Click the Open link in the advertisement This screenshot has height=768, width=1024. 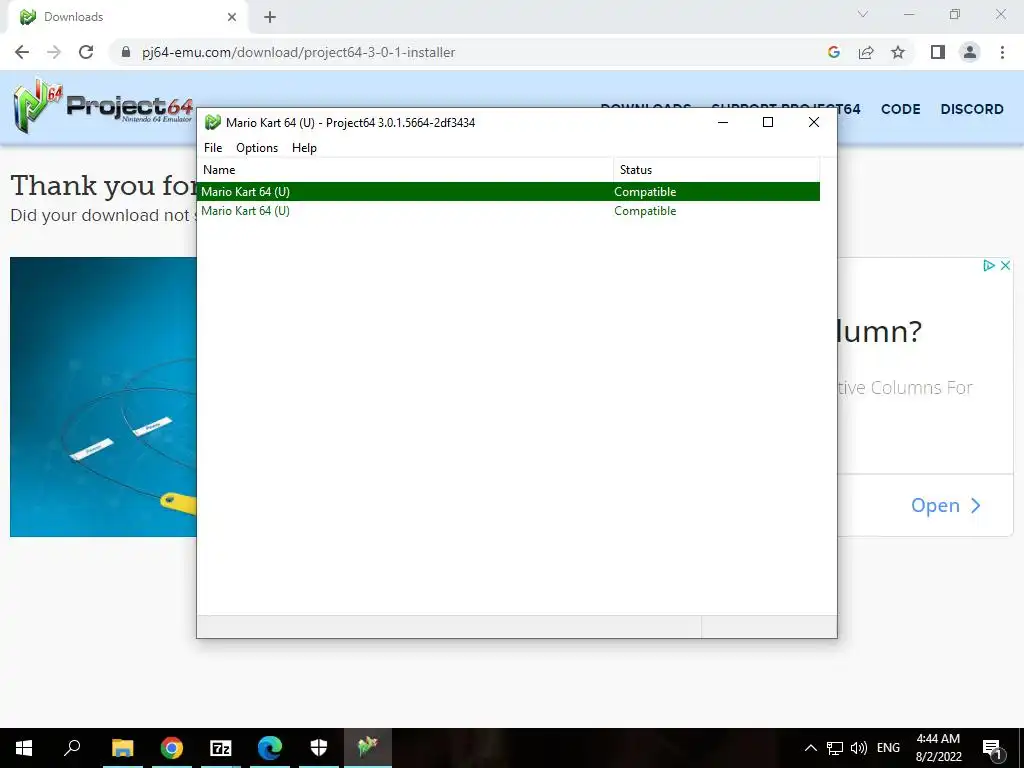[x=946, y=505]
